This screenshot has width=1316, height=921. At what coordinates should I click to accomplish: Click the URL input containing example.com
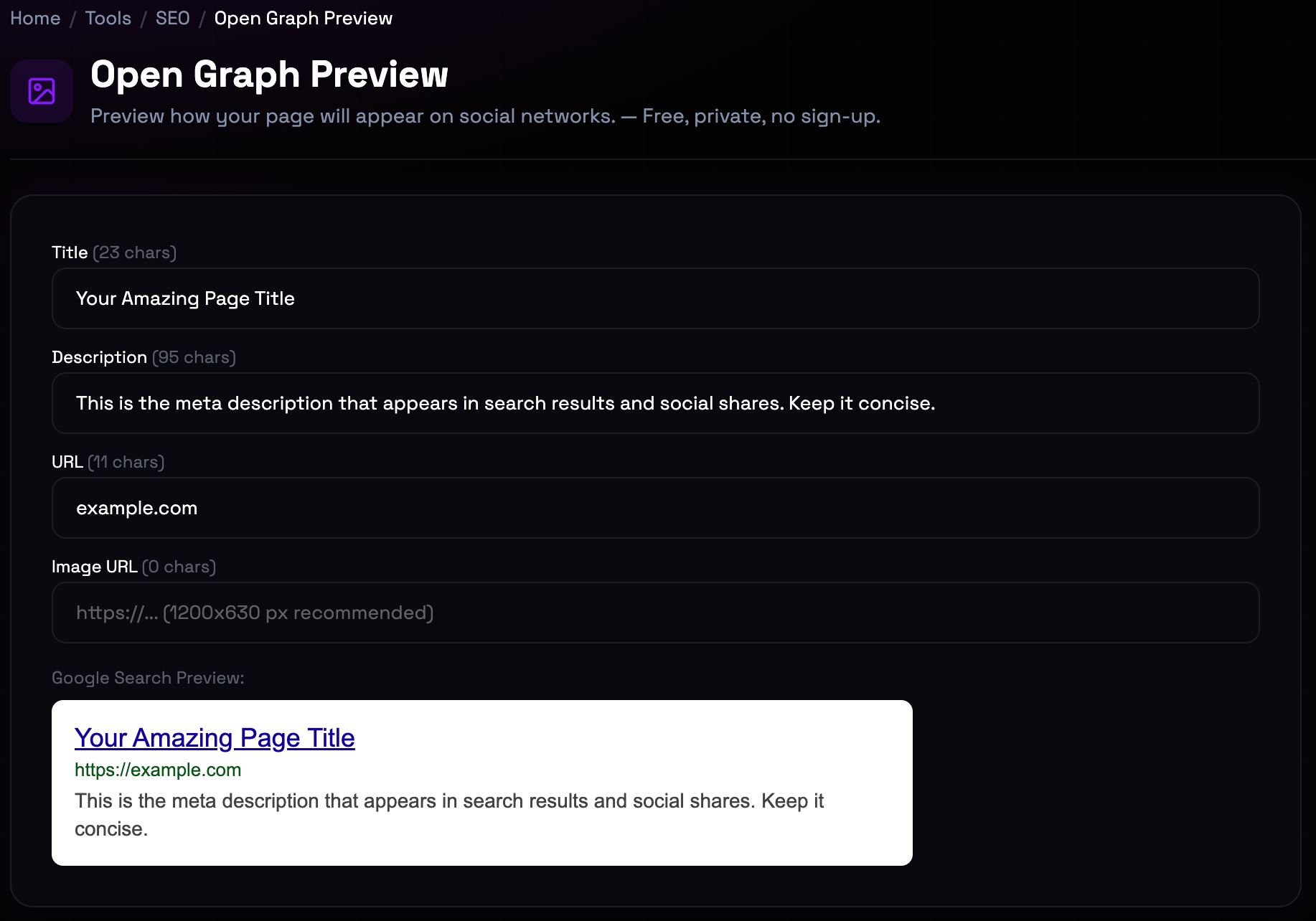[x=656, y=508]
